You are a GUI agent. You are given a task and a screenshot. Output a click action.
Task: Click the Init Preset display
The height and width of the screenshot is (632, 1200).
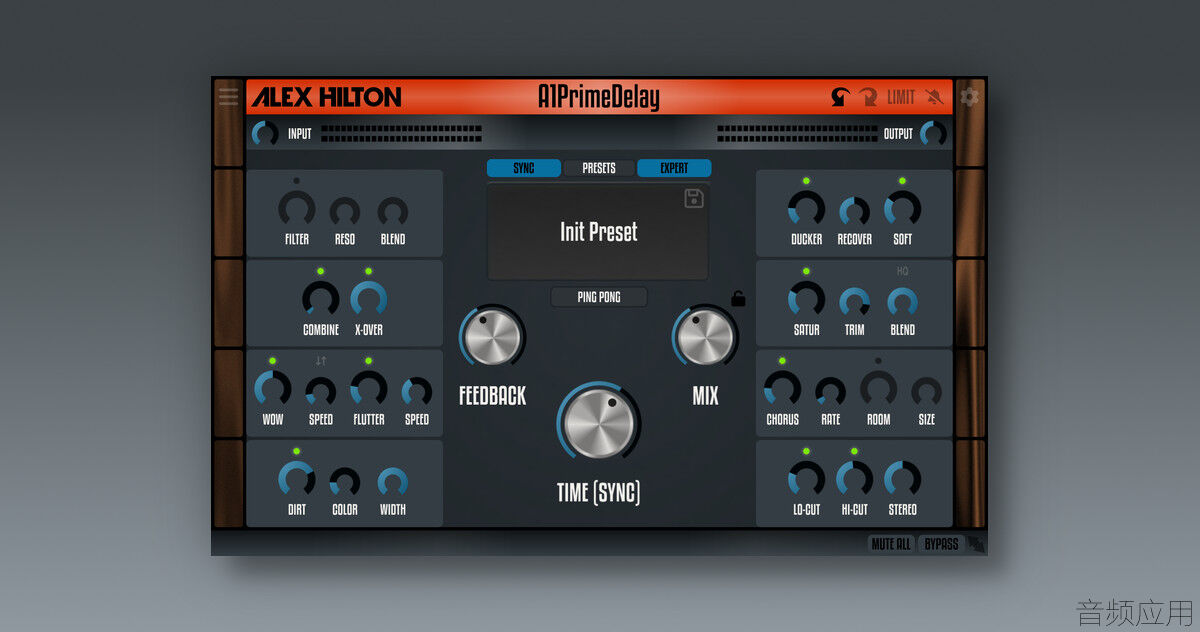(598, 232)
